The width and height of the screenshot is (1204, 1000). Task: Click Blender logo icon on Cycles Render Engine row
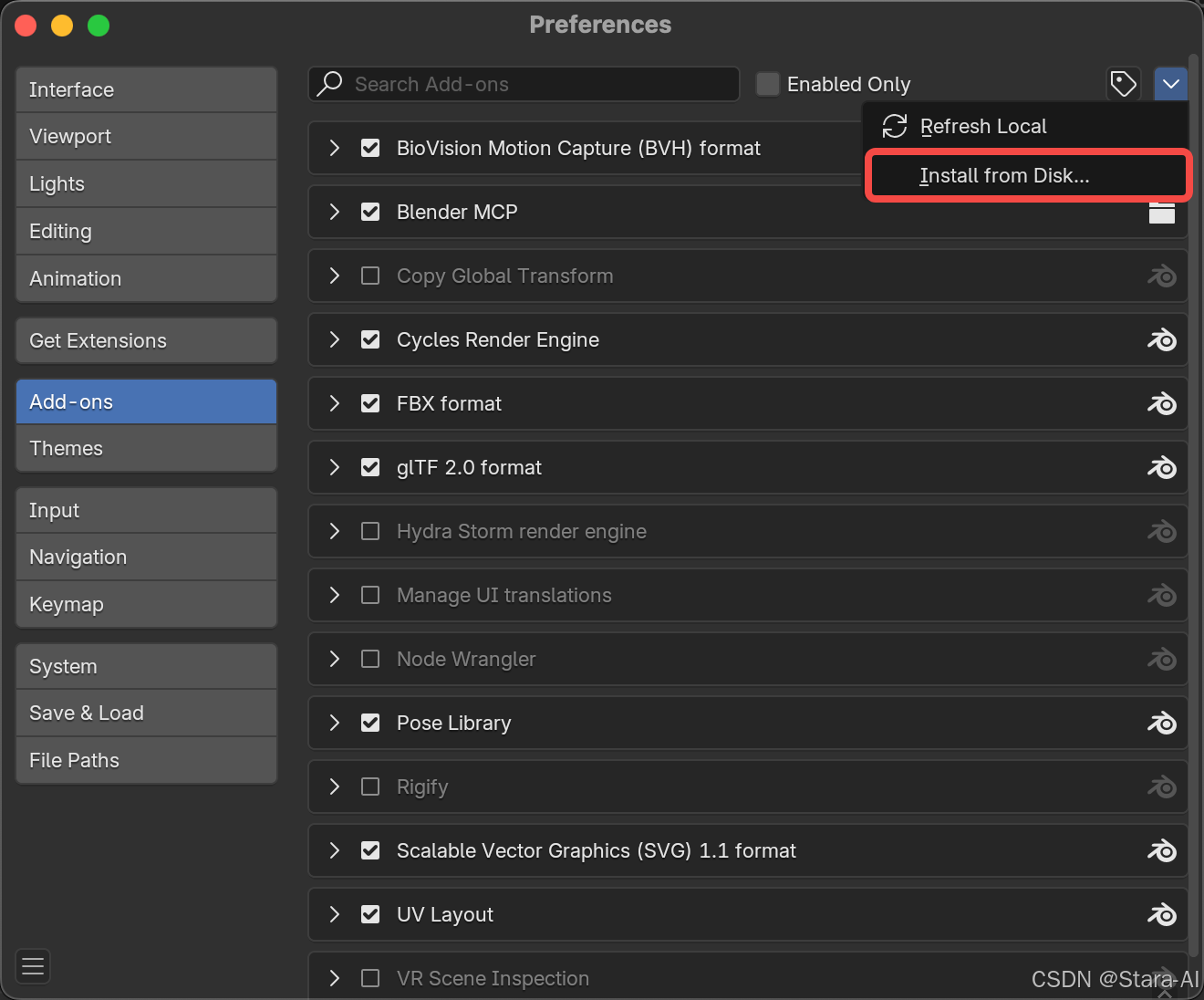1162,339
